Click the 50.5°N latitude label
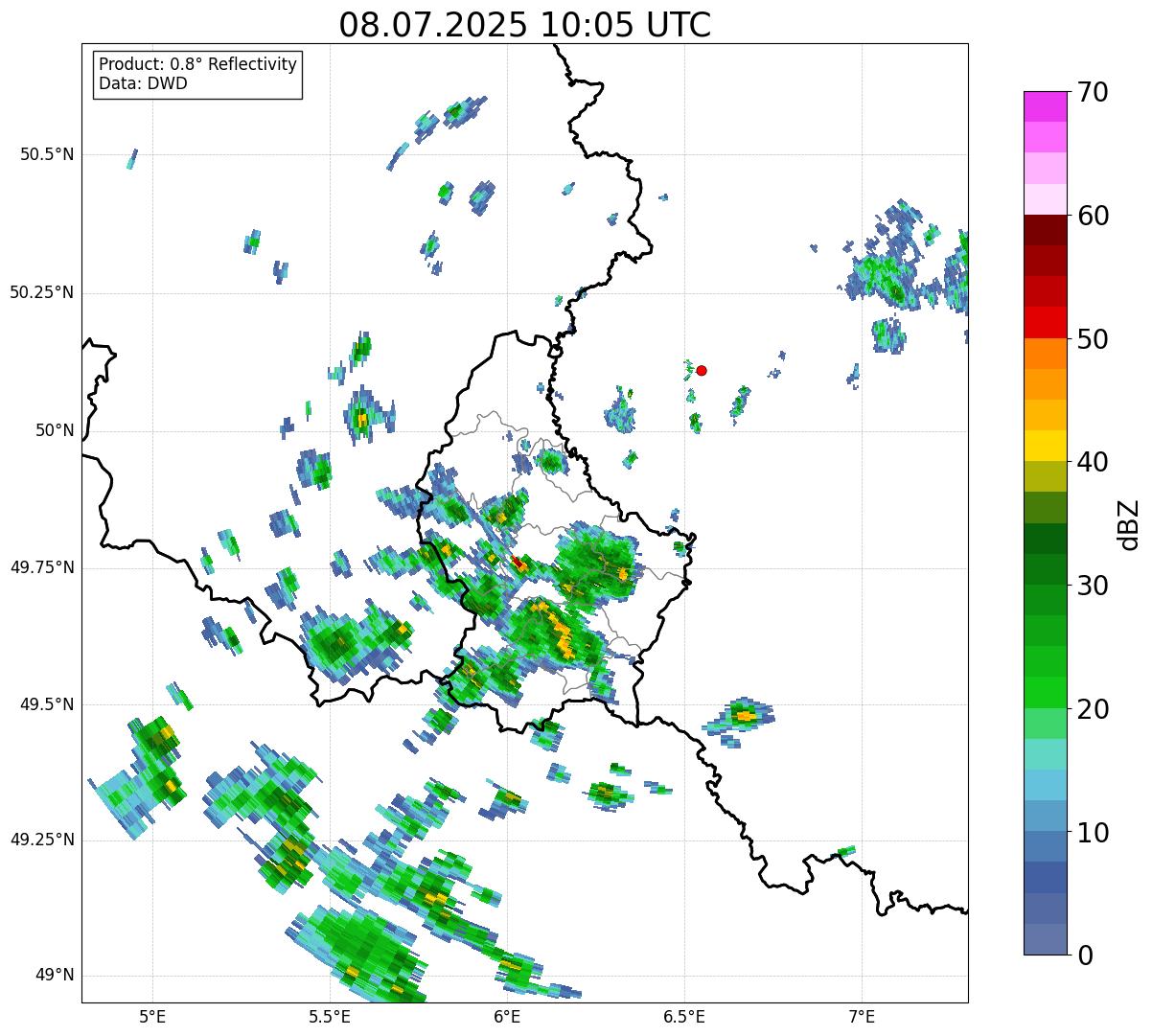The width and height of the screenshot is (1152, 1036). point(48,154)
